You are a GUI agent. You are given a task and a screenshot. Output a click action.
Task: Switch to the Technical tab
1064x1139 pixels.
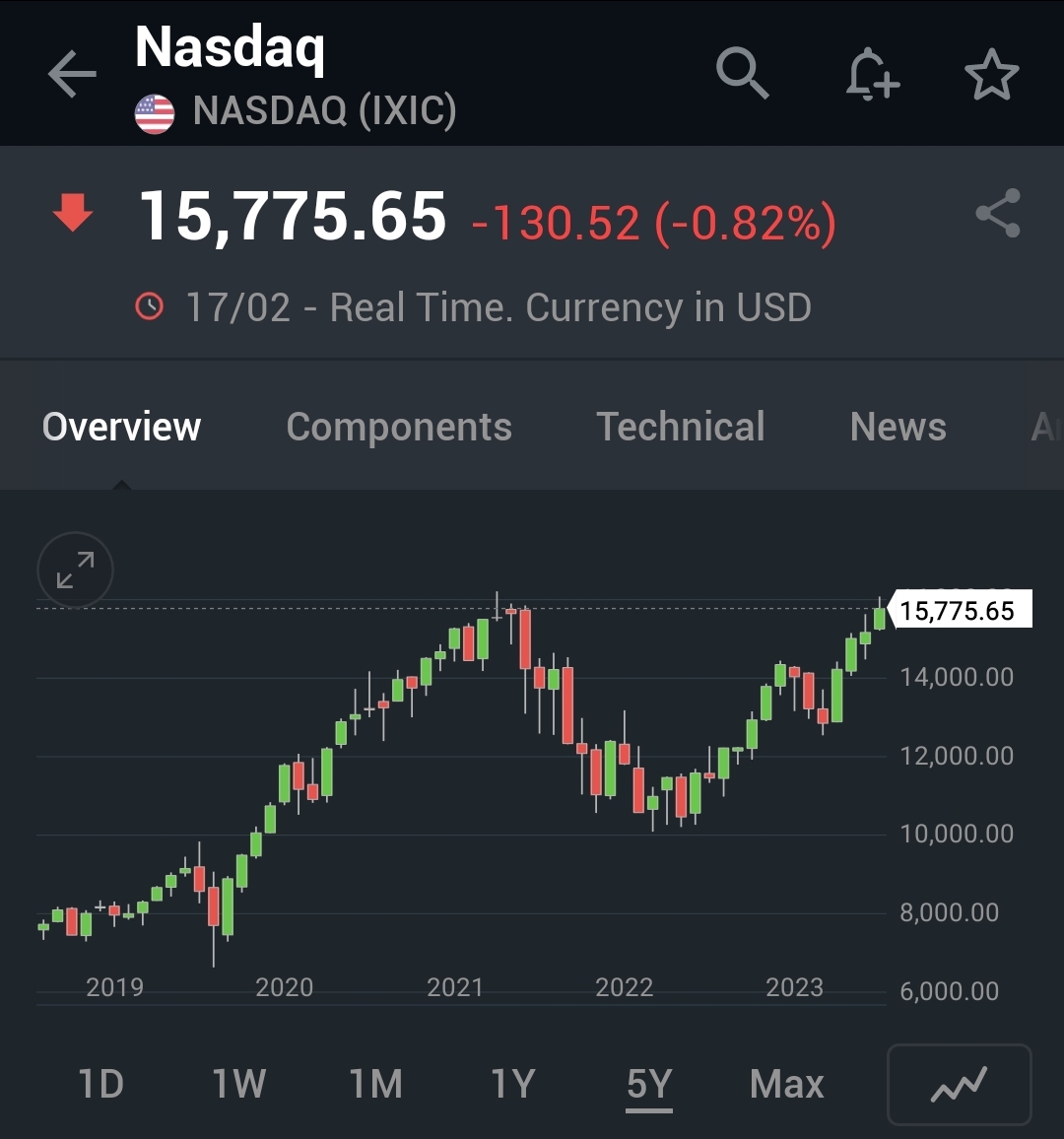(x=681, y=427)
